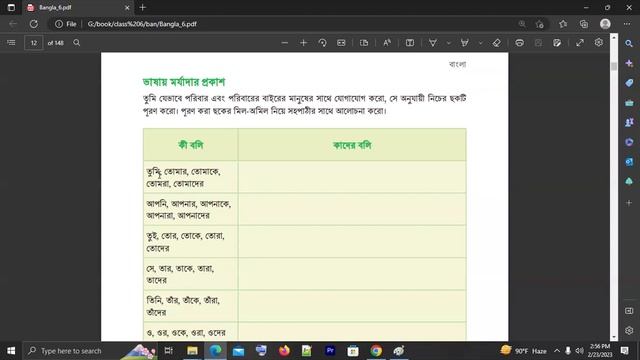Open the Collections panel

pos(584,24)
